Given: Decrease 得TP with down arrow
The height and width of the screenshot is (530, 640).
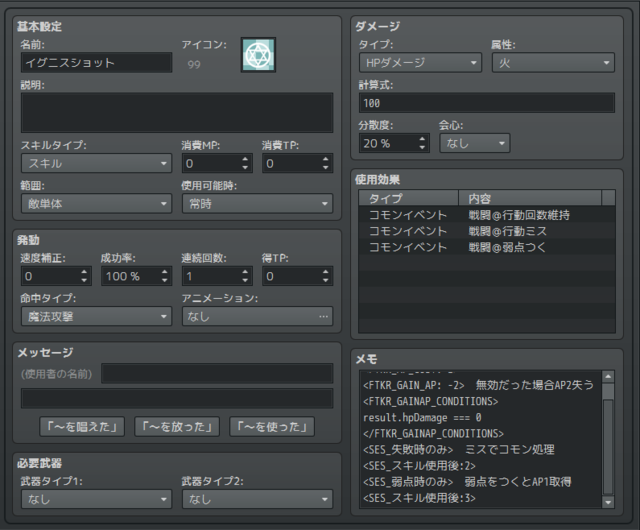Looking at the screenshot, I should tap(325, 280).
